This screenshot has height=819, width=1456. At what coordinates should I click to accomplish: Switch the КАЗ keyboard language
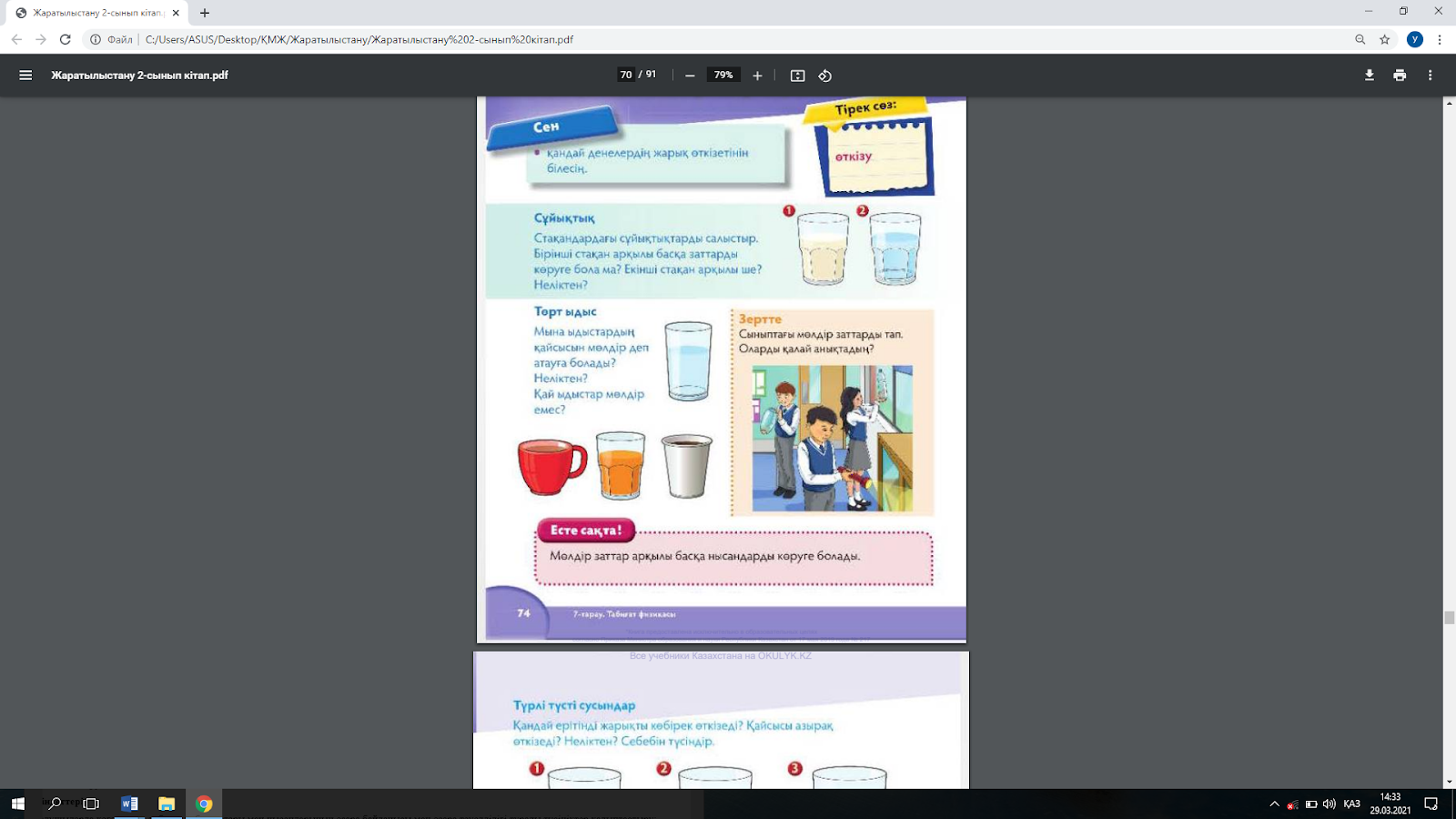[1352, 804]
